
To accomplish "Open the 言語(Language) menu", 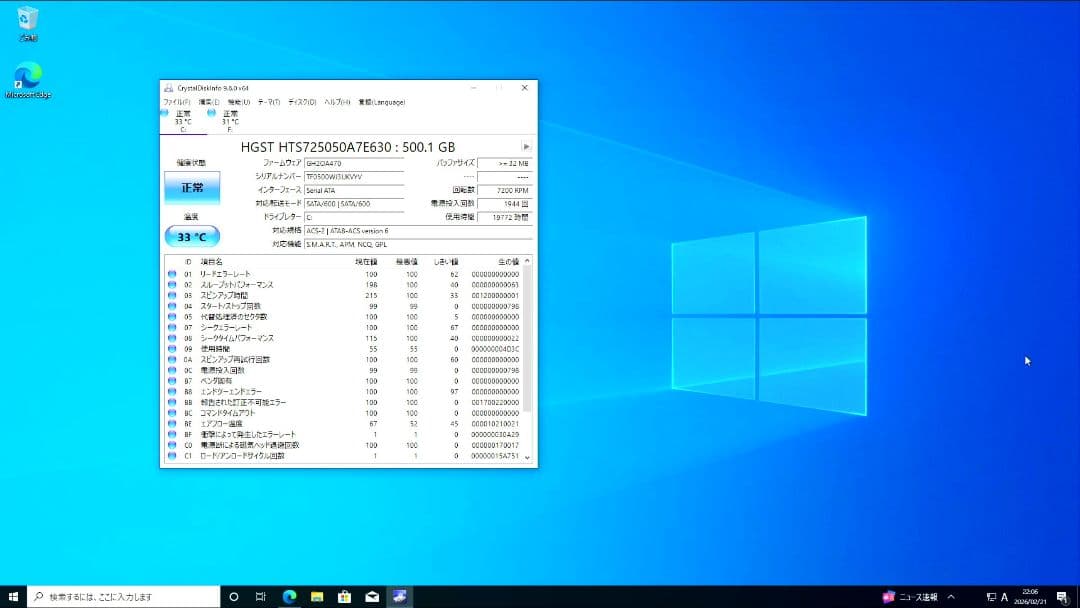I will (382, 102).
